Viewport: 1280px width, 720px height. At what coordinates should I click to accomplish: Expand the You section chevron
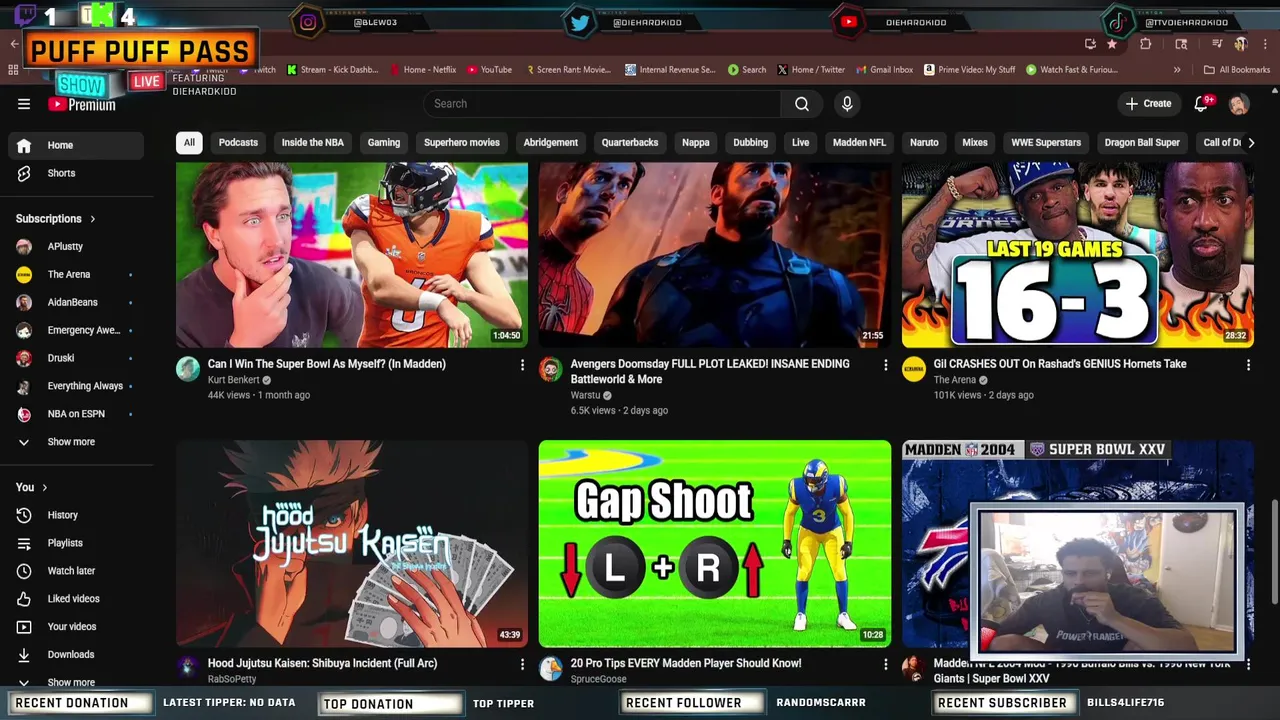click(x=44, y=488)
